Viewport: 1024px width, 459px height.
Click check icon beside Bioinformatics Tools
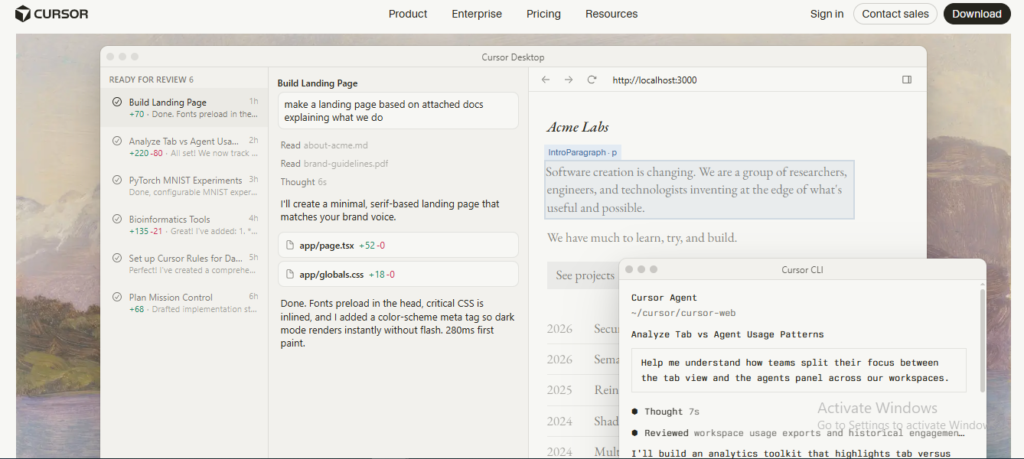pos(117,219)
